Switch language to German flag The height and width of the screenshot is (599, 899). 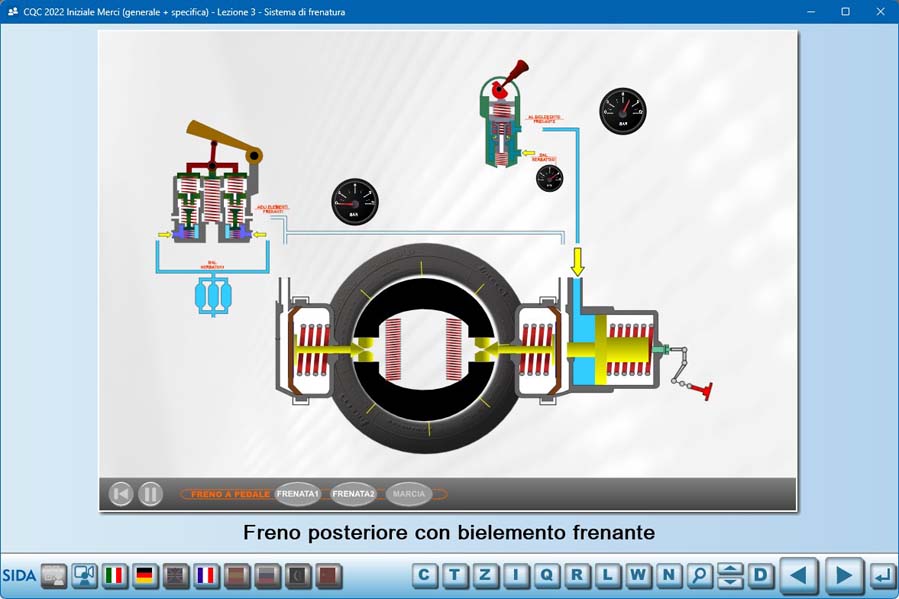pyautogui.click(x=145, y=576)
